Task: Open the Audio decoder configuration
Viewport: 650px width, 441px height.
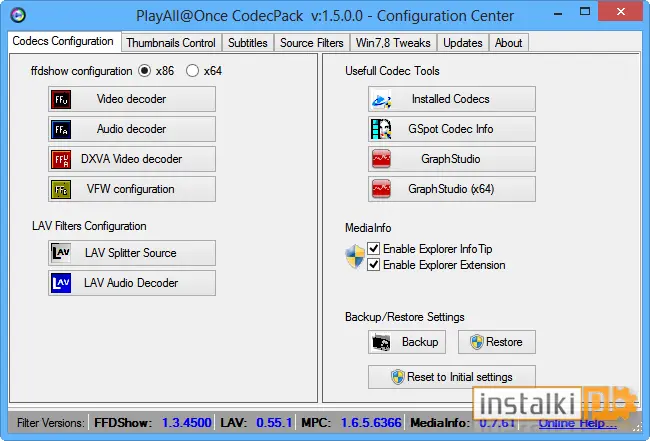Action: tap(132, 129)
